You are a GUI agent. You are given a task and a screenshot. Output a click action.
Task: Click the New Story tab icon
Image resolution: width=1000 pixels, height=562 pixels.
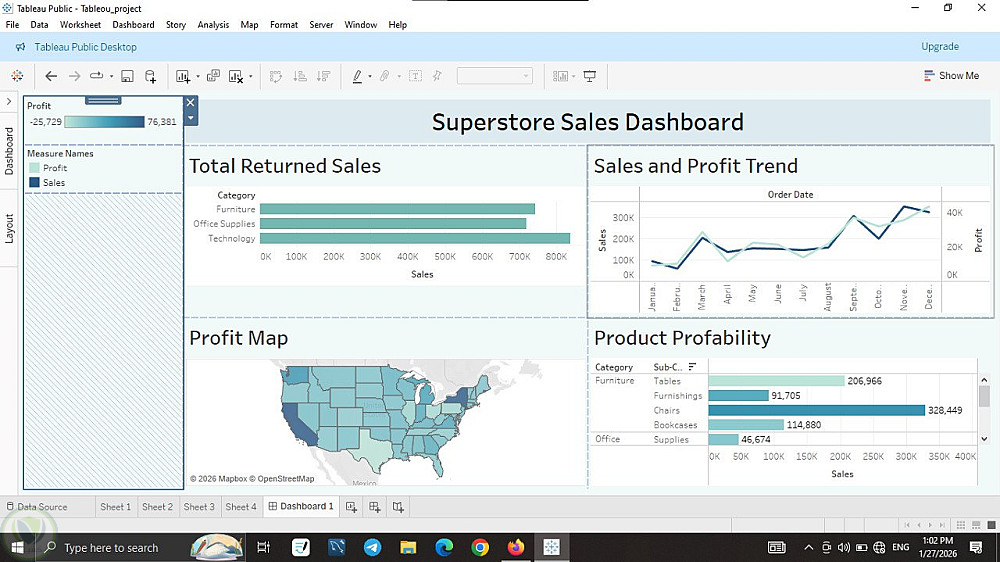398,507
